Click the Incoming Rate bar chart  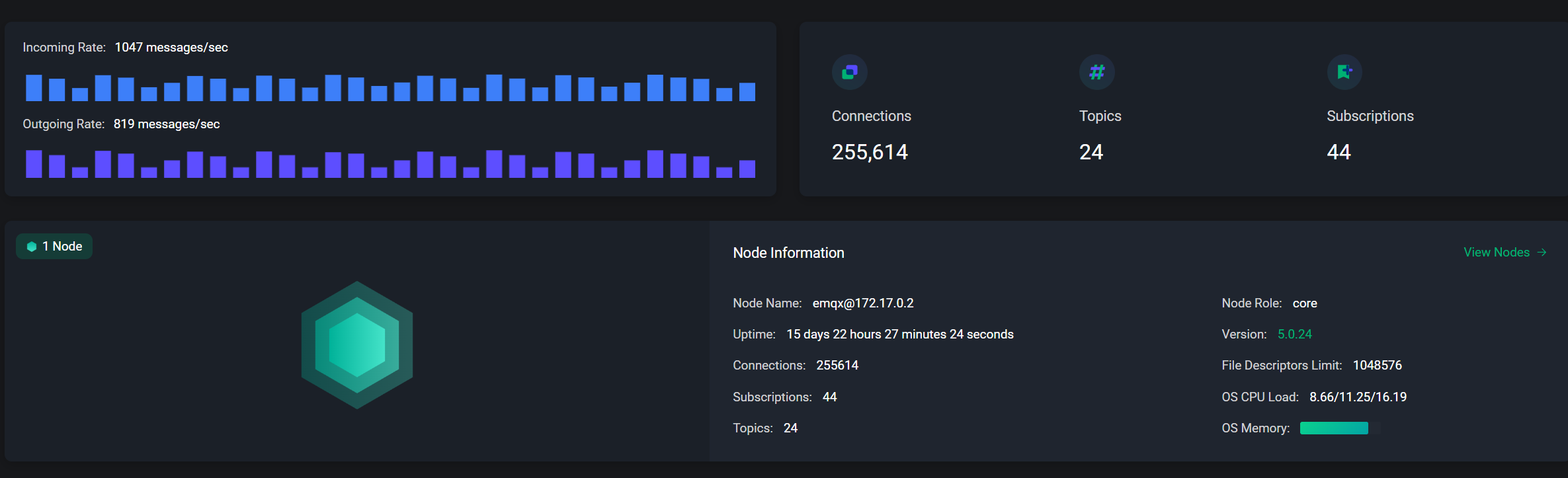pos(390,88)
